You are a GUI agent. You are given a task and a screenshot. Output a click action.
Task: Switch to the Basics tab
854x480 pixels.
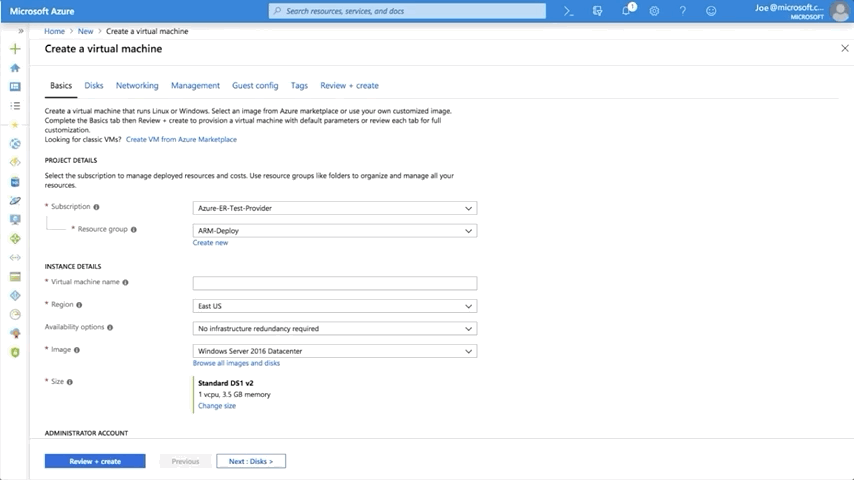pos(61,86)
